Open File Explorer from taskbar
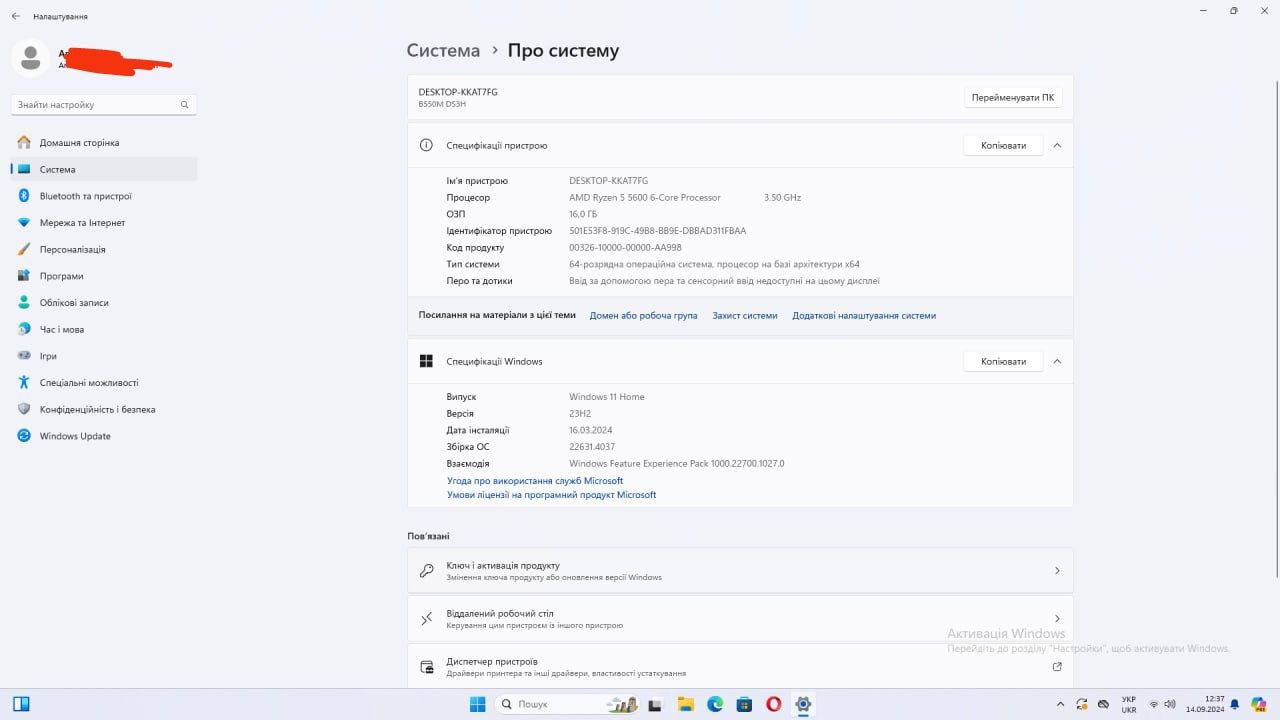The height and width of the screenshot is (720, 1280). [x=685, y=704]
